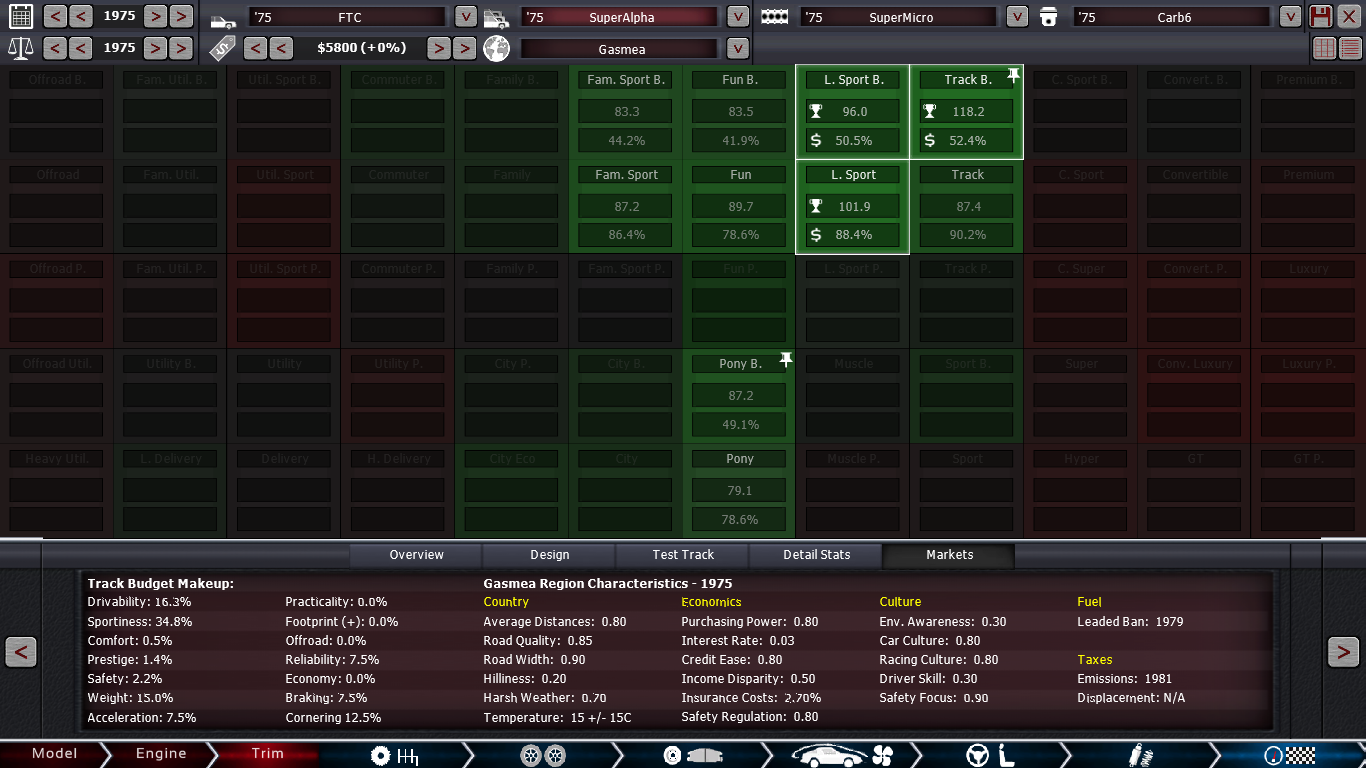1366x768 pixels.
Task: Expand the Carb6 engine variant dropdown
Action: tap(1290, 17)
